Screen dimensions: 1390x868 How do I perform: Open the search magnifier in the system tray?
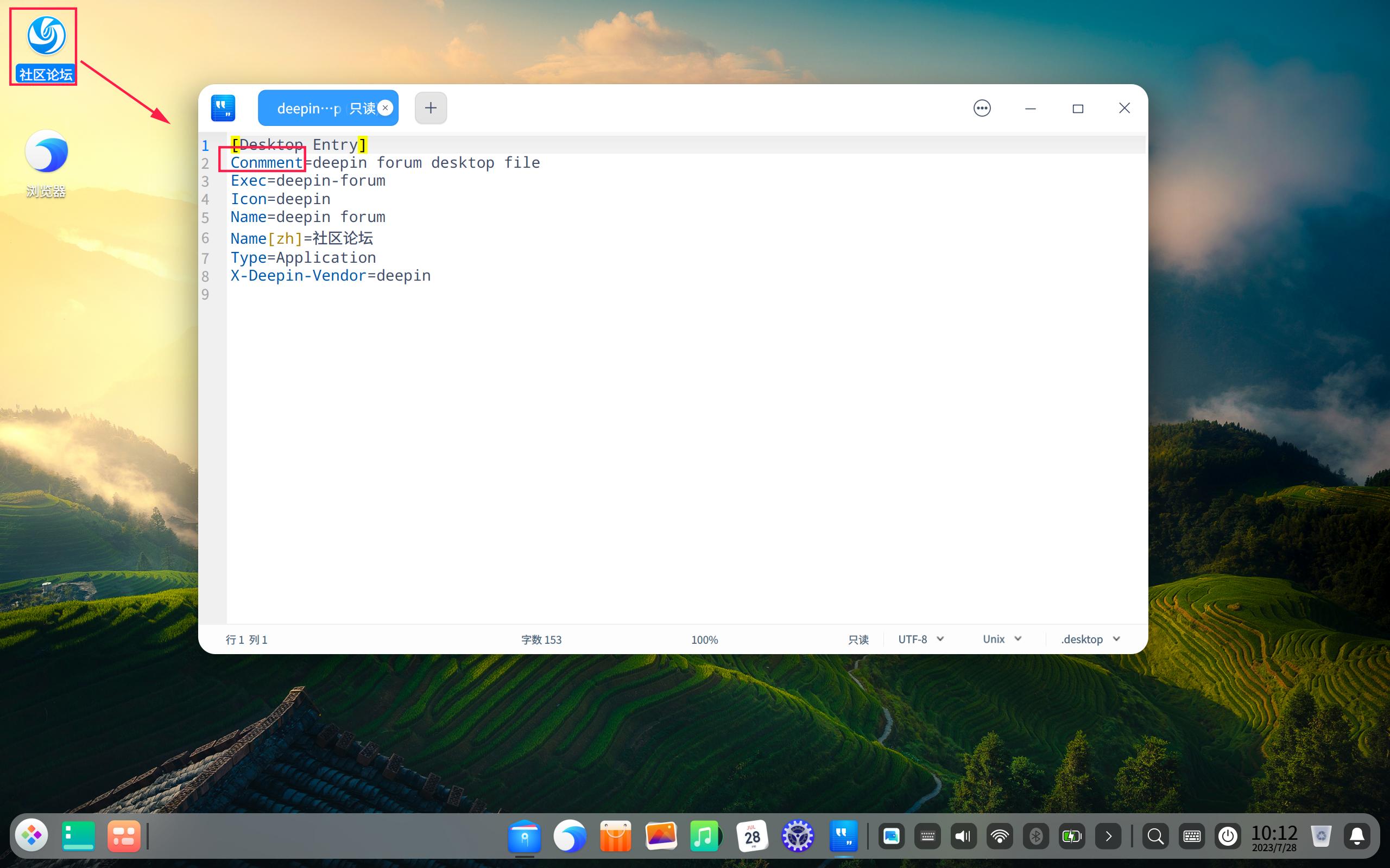[x=1157, y=836]
